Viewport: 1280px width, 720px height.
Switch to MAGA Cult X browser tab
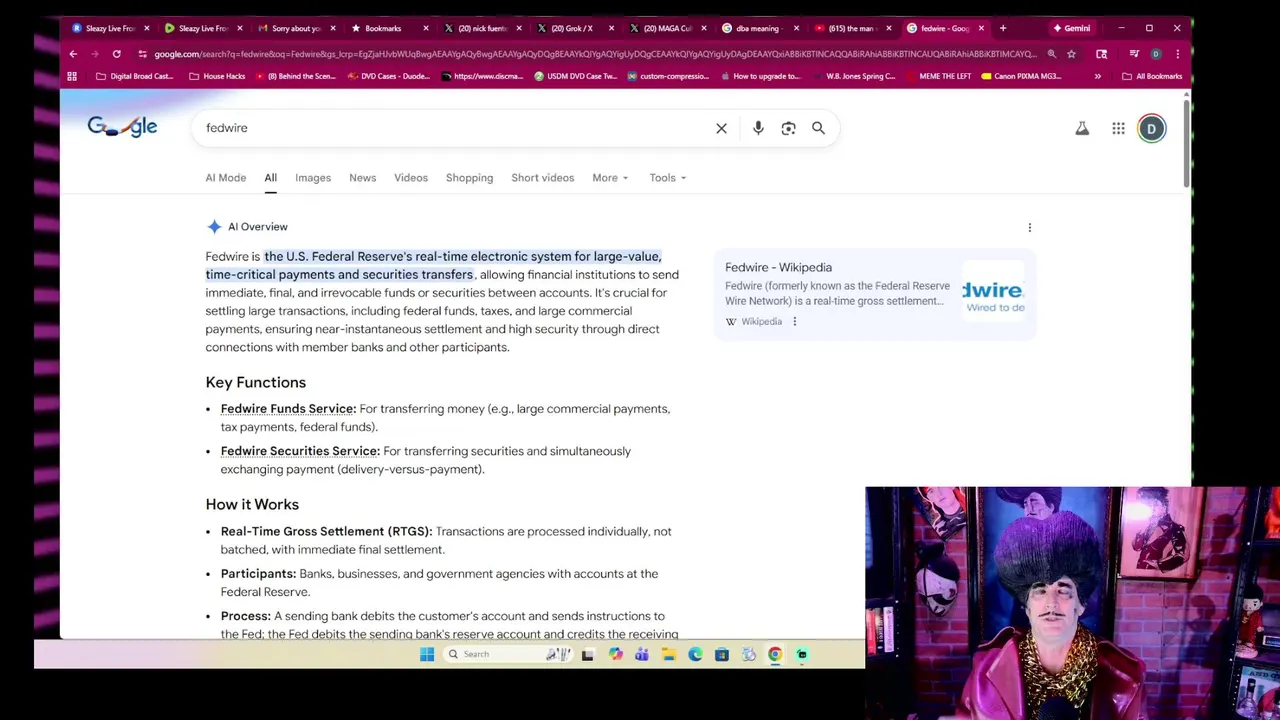pyautogui.click(x=668, y=28)
